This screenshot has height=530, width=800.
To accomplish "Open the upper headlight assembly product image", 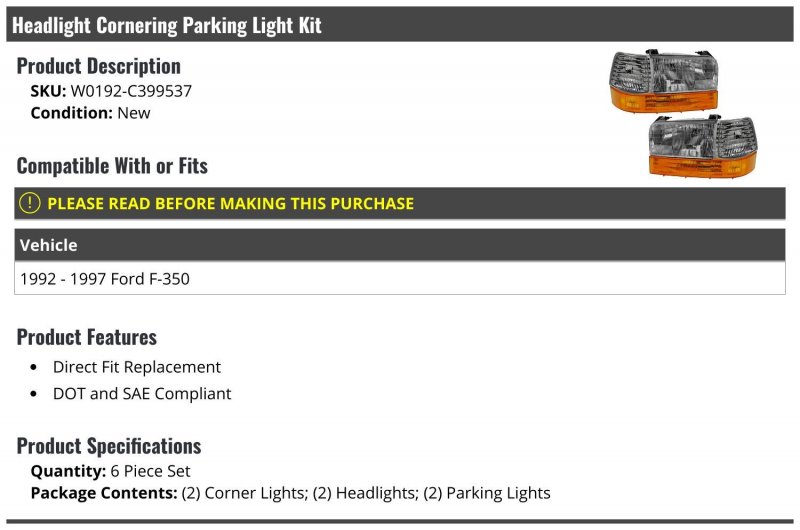I will (x=664, y=81).
